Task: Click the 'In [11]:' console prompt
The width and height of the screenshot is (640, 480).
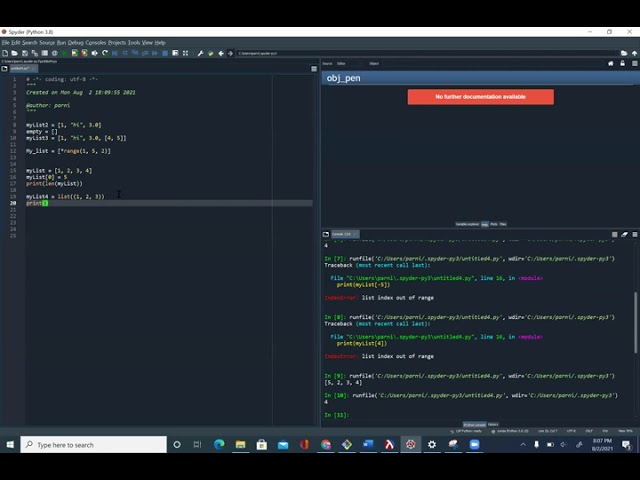Action: [x=337, y=415]
